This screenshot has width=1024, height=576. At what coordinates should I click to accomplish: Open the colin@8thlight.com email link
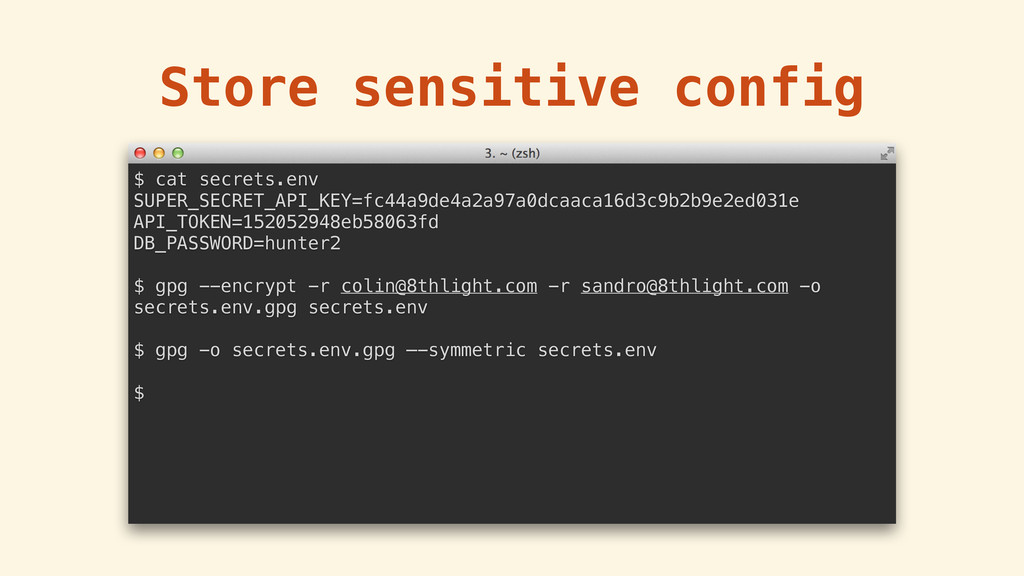[x=439, y=286]
